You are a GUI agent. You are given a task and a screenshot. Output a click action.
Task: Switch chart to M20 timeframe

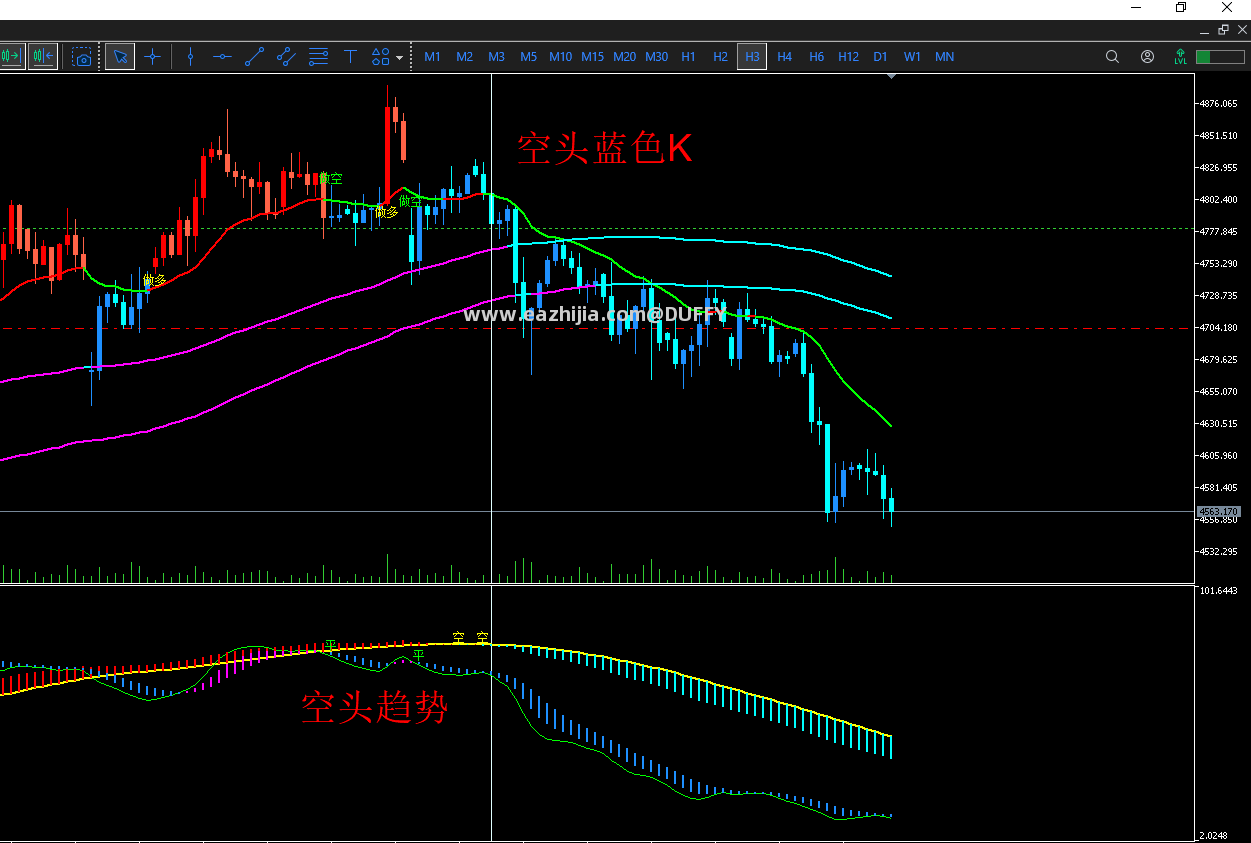(x=624, y=57)
